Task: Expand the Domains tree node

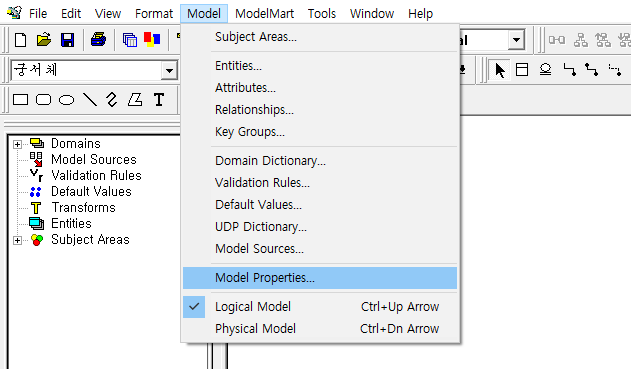Action: [x=17, y=144]
